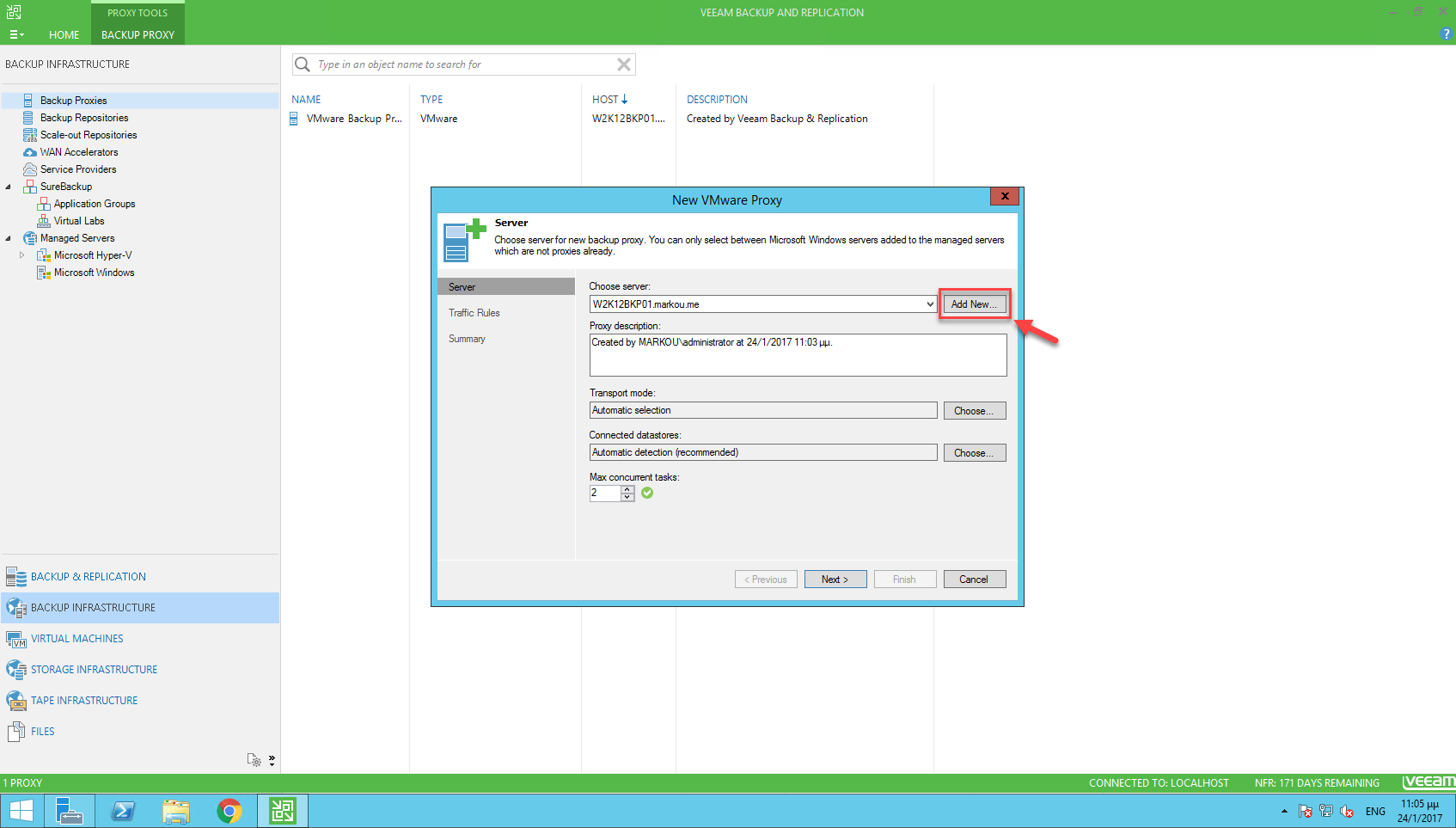Viewport: 1456px width, 828px height.
Task: Open Server Manager from the taskbar
Action: 70,811
